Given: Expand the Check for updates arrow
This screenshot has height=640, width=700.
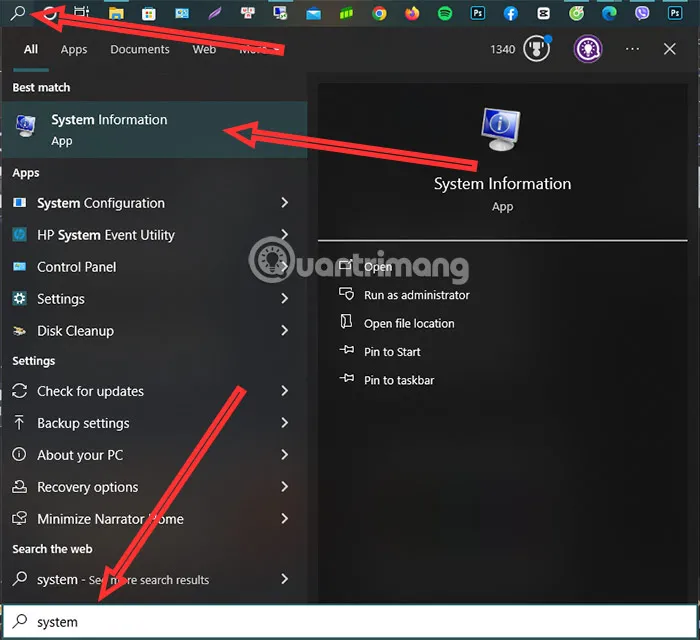Looking at the screenshot, I should (x=285, y=391).
